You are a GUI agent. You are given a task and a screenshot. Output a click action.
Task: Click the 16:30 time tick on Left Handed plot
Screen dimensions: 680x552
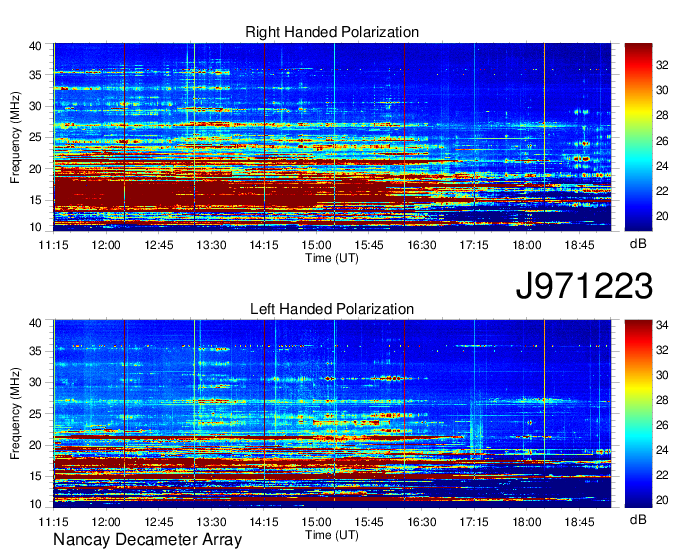pyautogui.click(x=422, y=522)
